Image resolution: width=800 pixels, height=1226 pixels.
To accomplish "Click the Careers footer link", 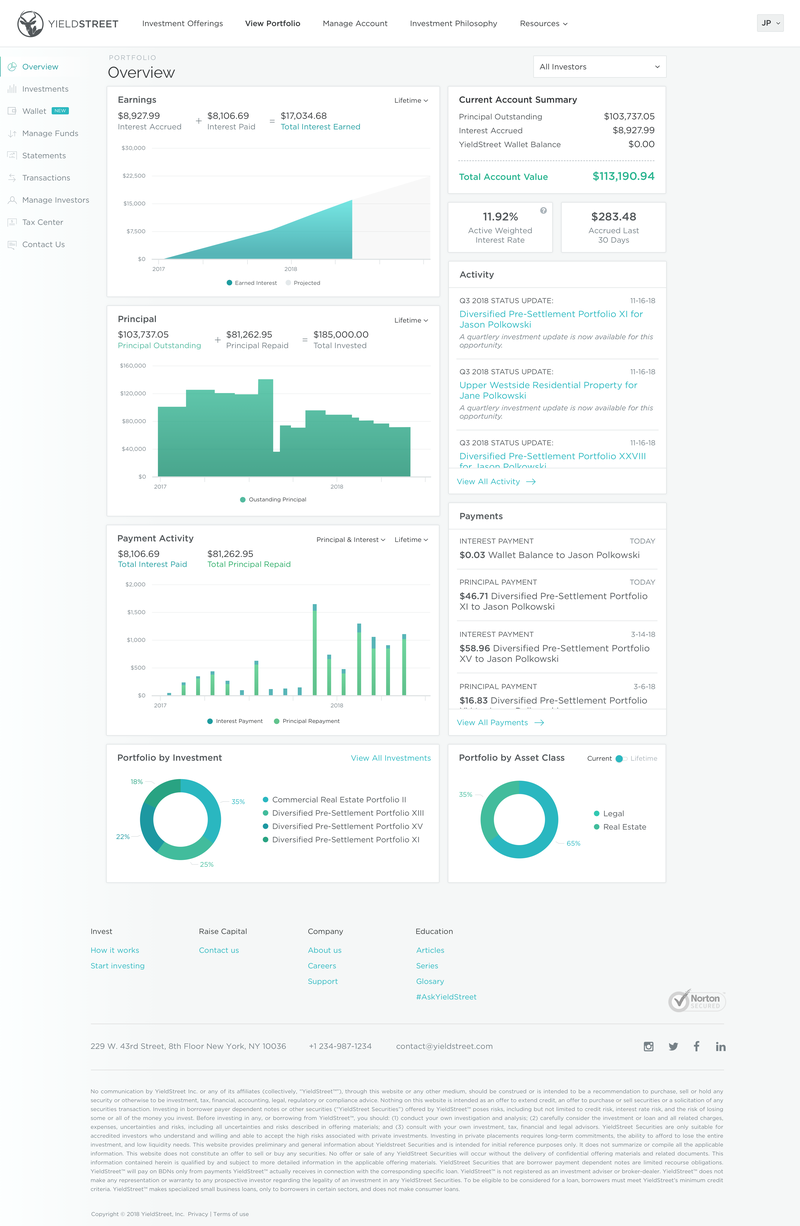I will pyautogui.click(x=322, y=966).
